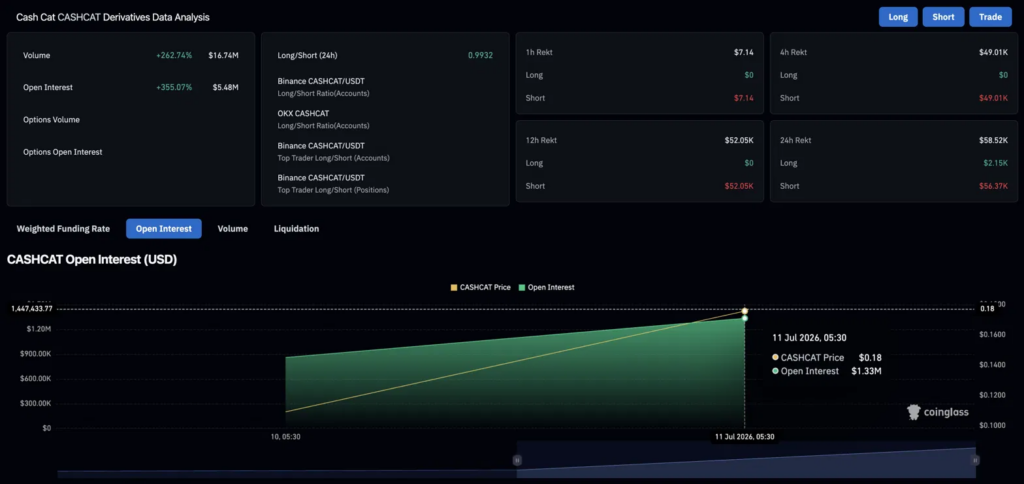Screen dimensions: 1024x484
Task: Click the 1,447,433.77 axis crosshair label
Action: pos(32,309)
